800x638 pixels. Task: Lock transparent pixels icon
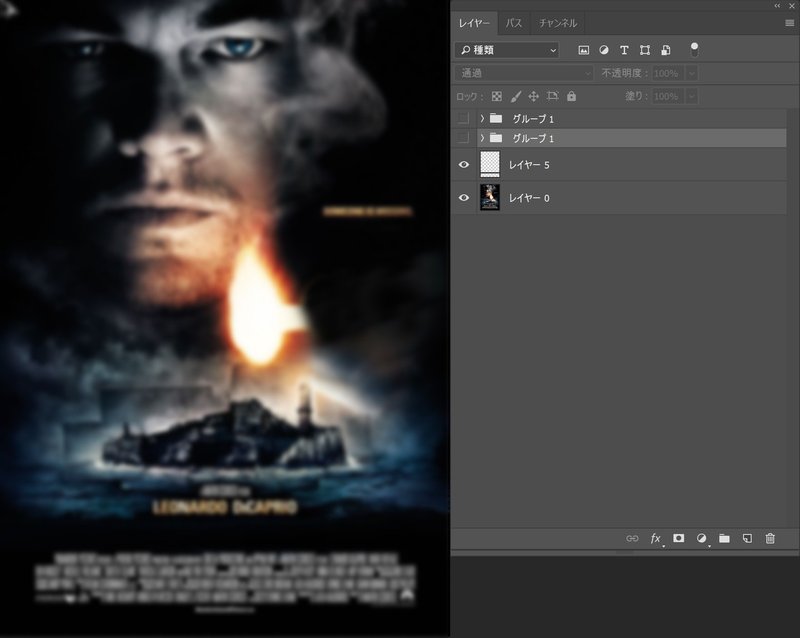coord(496,96)
